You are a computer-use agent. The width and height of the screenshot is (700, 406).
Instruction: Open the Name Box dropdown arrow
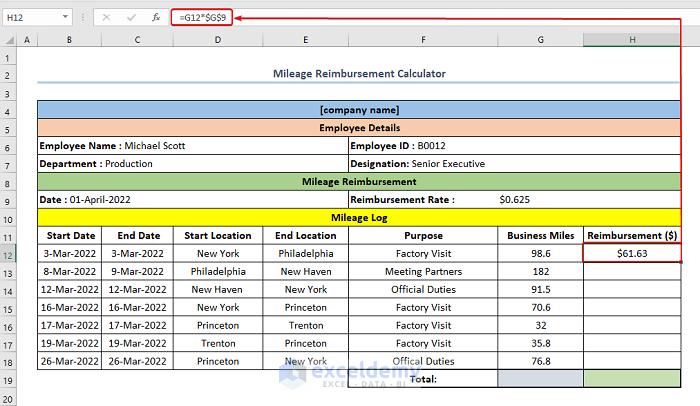pos(65,17)
